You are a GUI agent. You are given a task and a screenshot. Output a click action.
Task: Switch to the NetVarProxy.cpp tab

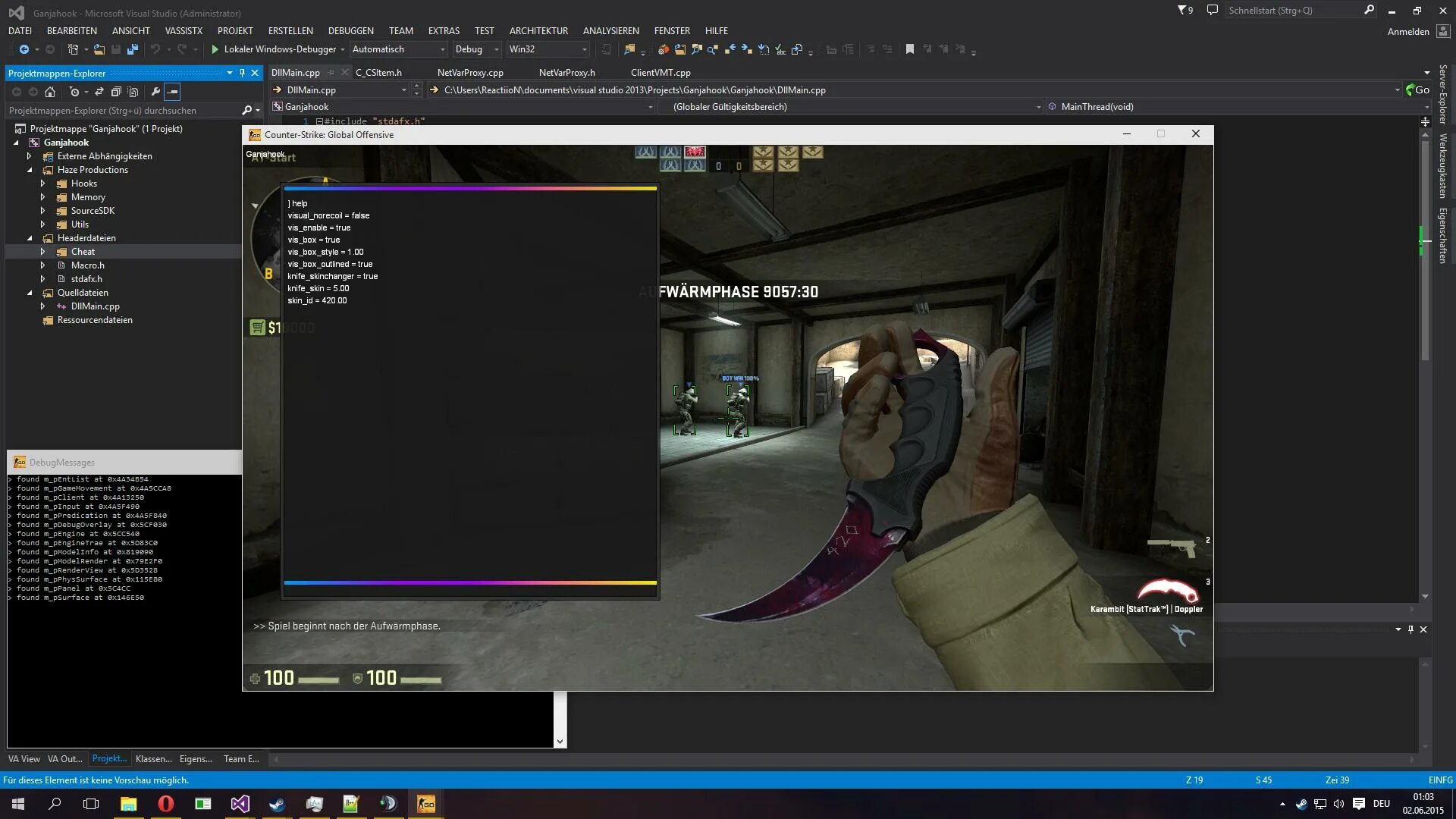(x=470, y=73)
